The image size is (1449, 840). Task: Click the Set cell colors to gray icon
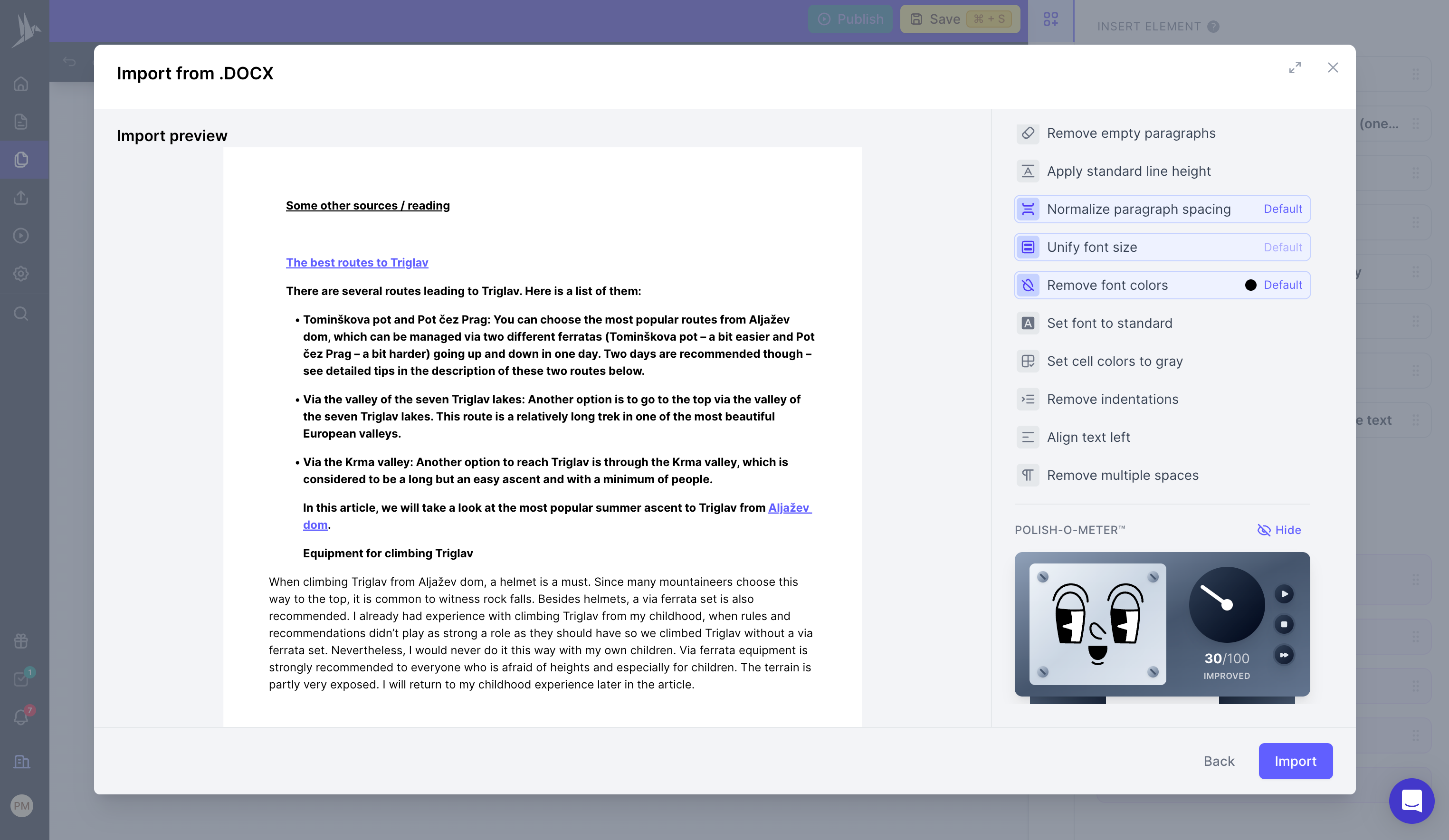pyautogui.click(x=1028, y=361)
